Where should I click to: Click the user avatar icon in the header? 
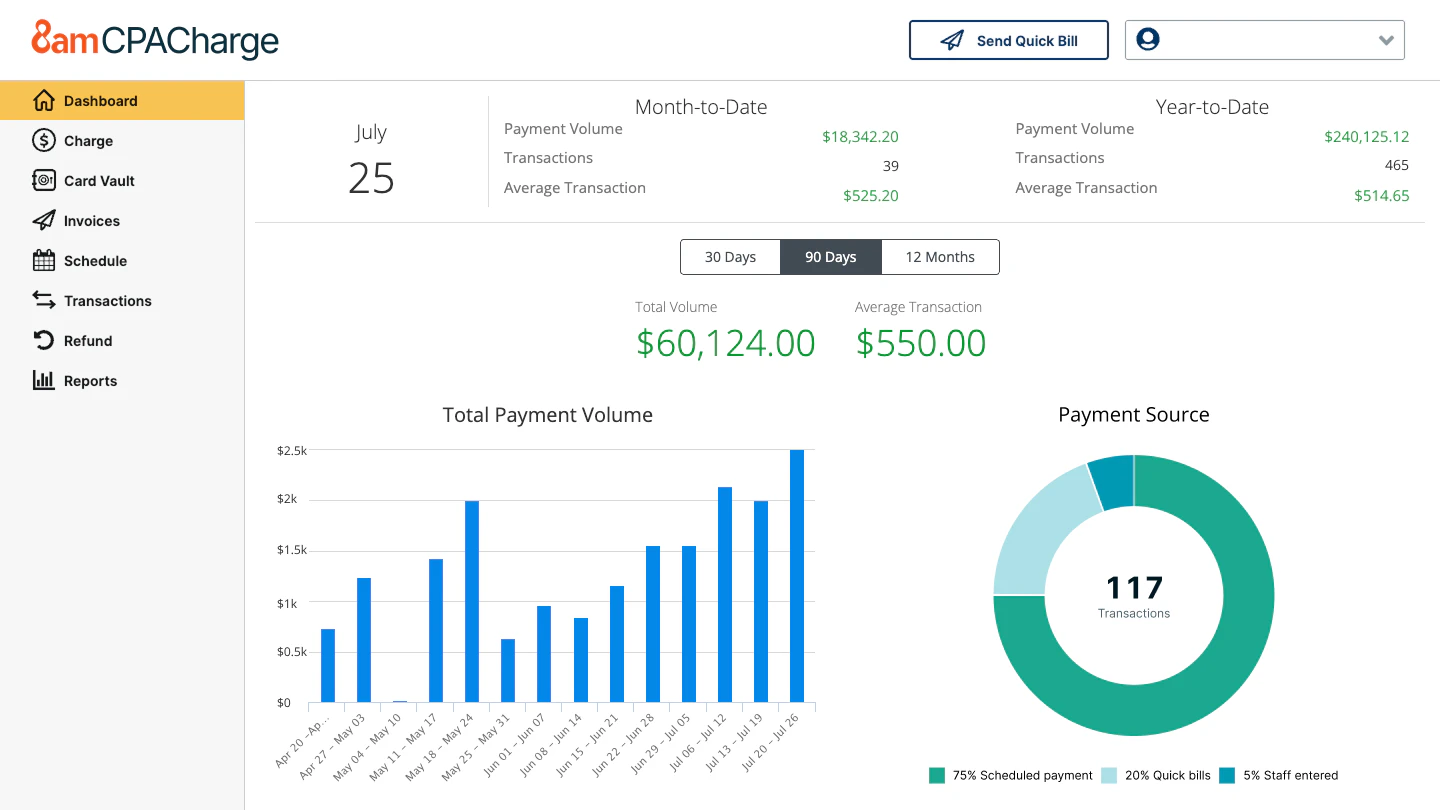tap(1147, 39)
